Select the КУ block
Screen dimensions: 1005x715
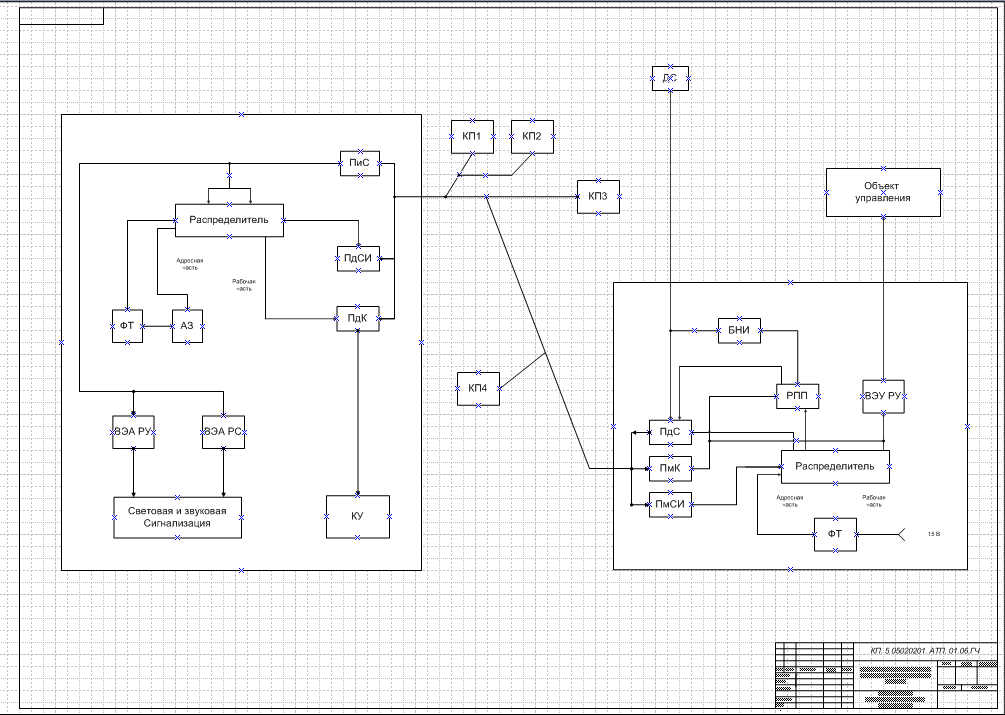[358, 516]
